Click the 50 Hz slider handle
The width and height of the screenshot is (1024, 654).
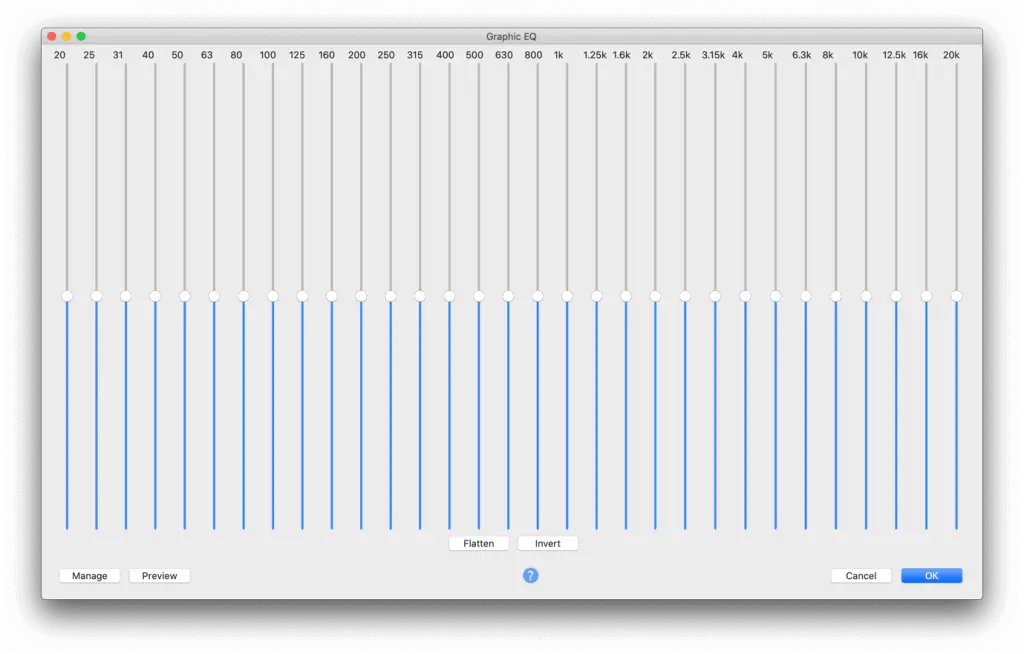click(x=185, y=297)
